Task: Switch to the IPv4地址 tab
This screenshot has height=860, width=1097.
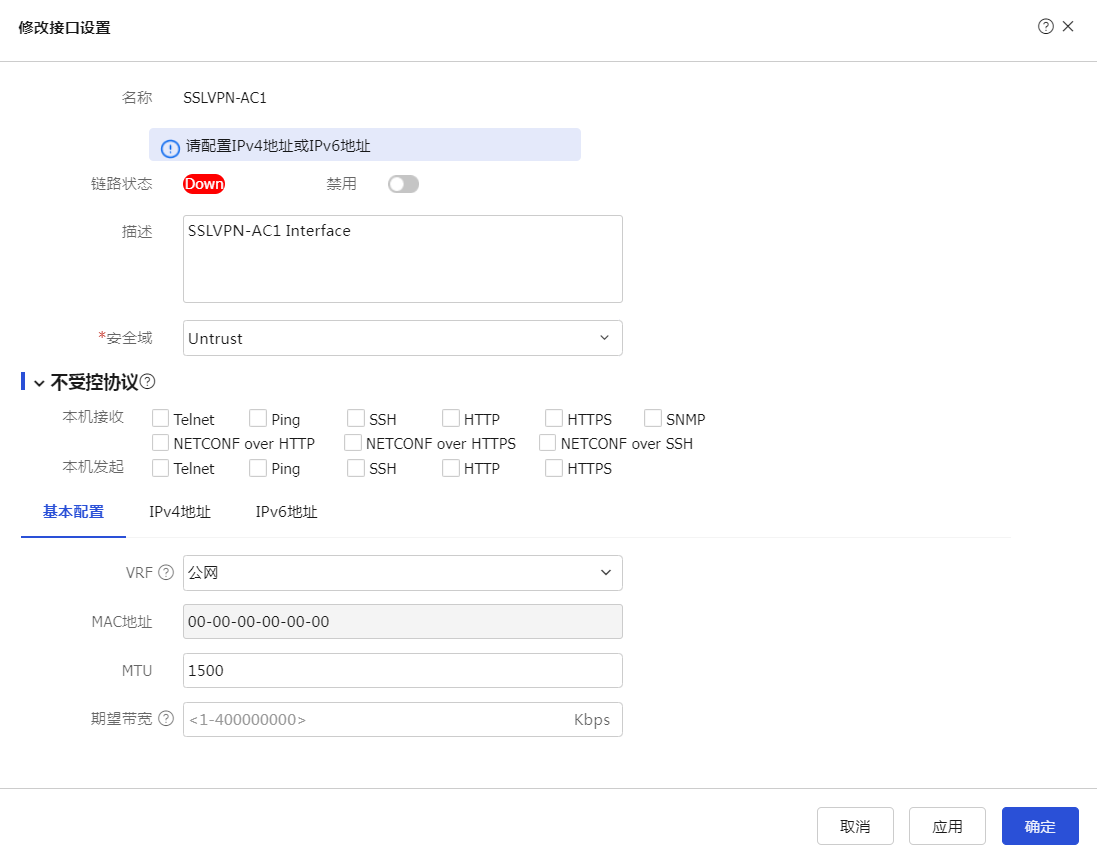Action: click(180, 512)
